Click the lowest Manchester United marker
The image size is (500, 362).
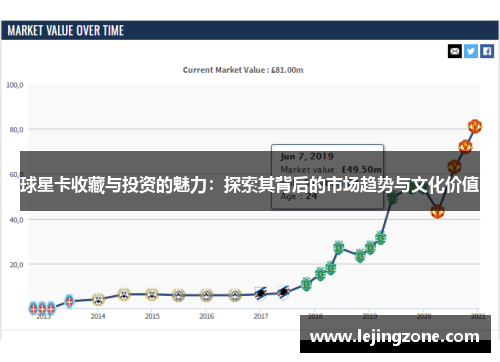point(437,211)
